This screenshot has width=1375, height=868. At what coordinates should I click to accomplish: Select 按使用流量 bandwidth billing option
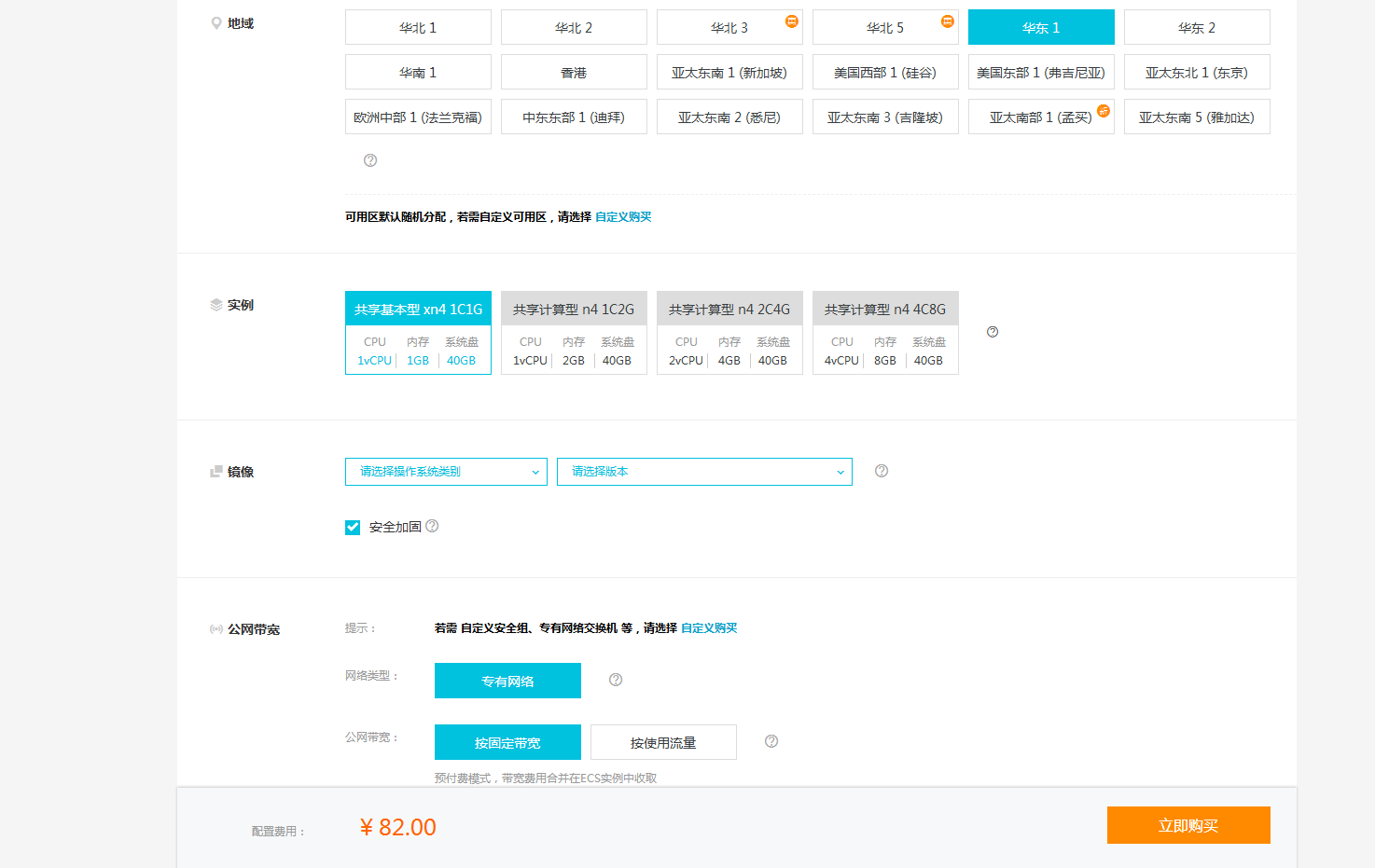(x=663, y=742)
